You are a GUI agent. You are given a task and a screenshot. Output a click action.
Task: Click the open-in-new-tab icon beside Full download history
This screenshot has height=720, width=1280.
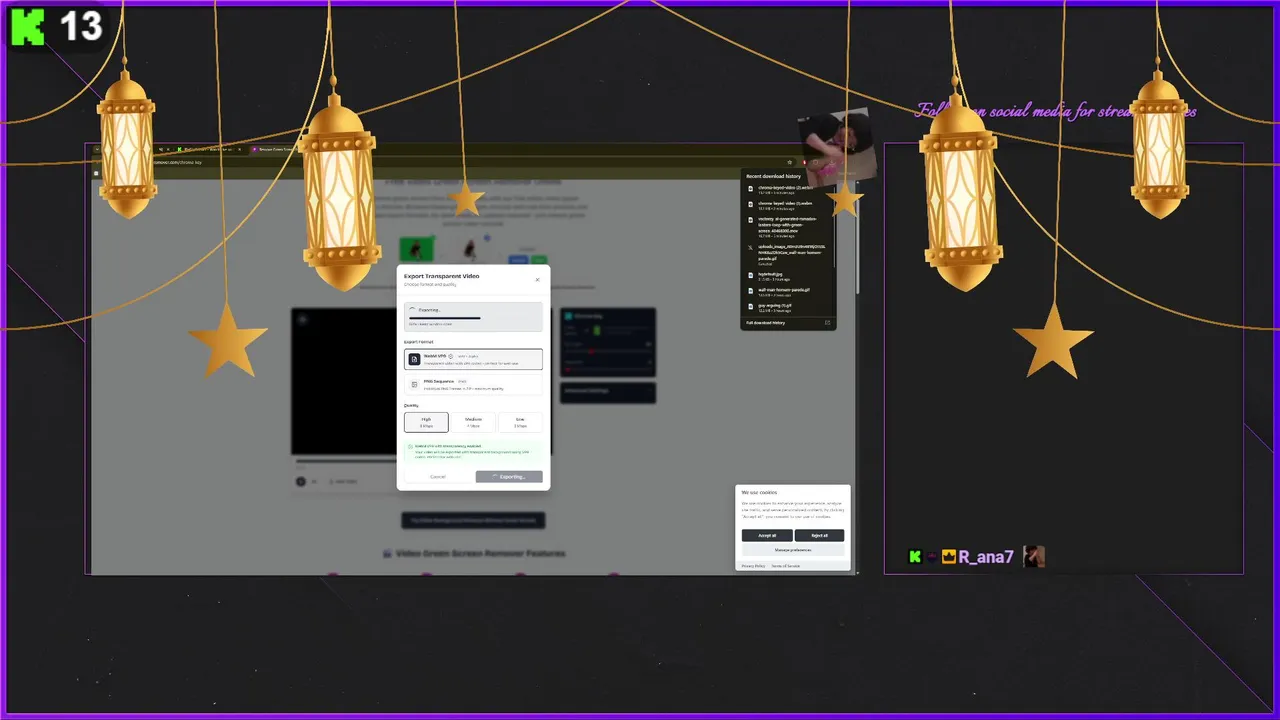click(x=827, y=323)
